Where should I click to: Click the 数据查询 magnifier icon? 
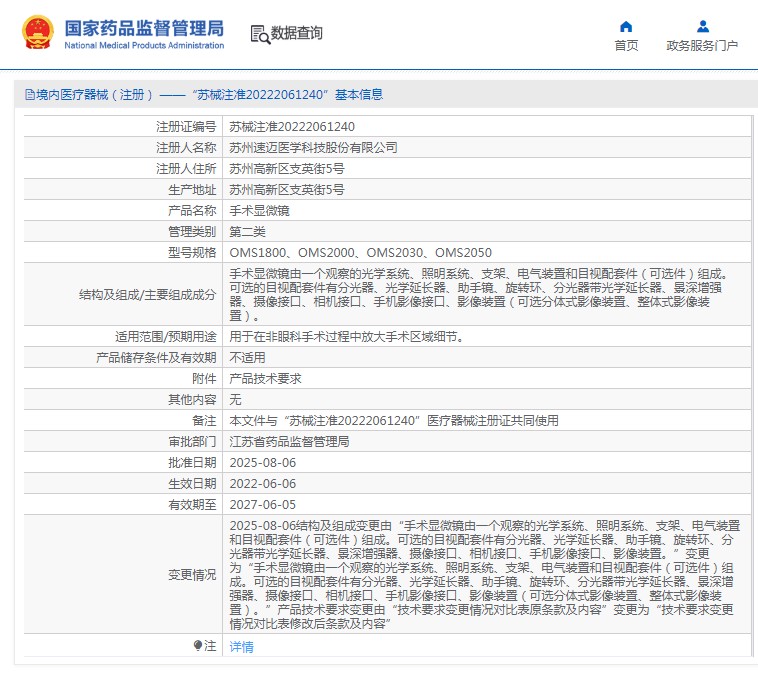click(x=260, y=34)
